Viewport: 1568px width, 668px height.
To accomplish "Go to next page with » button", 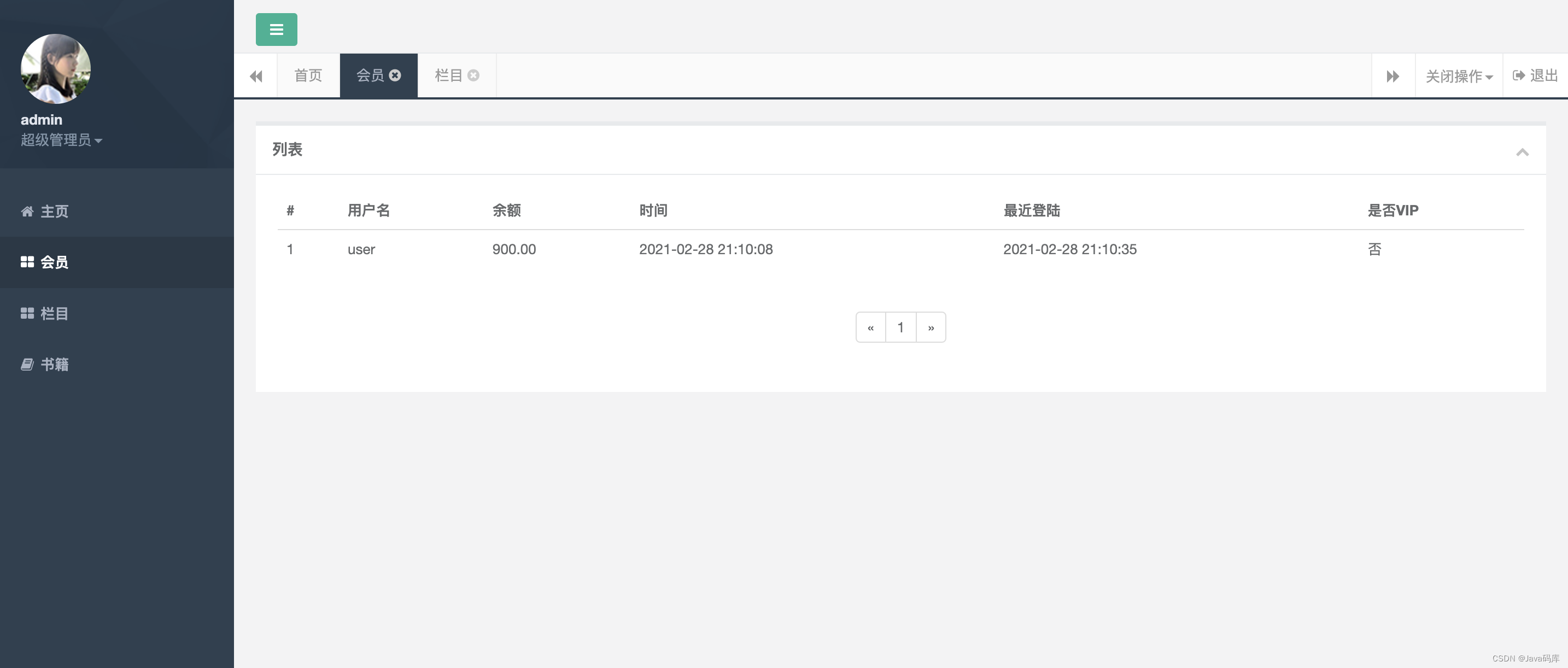I will (931, 327).
